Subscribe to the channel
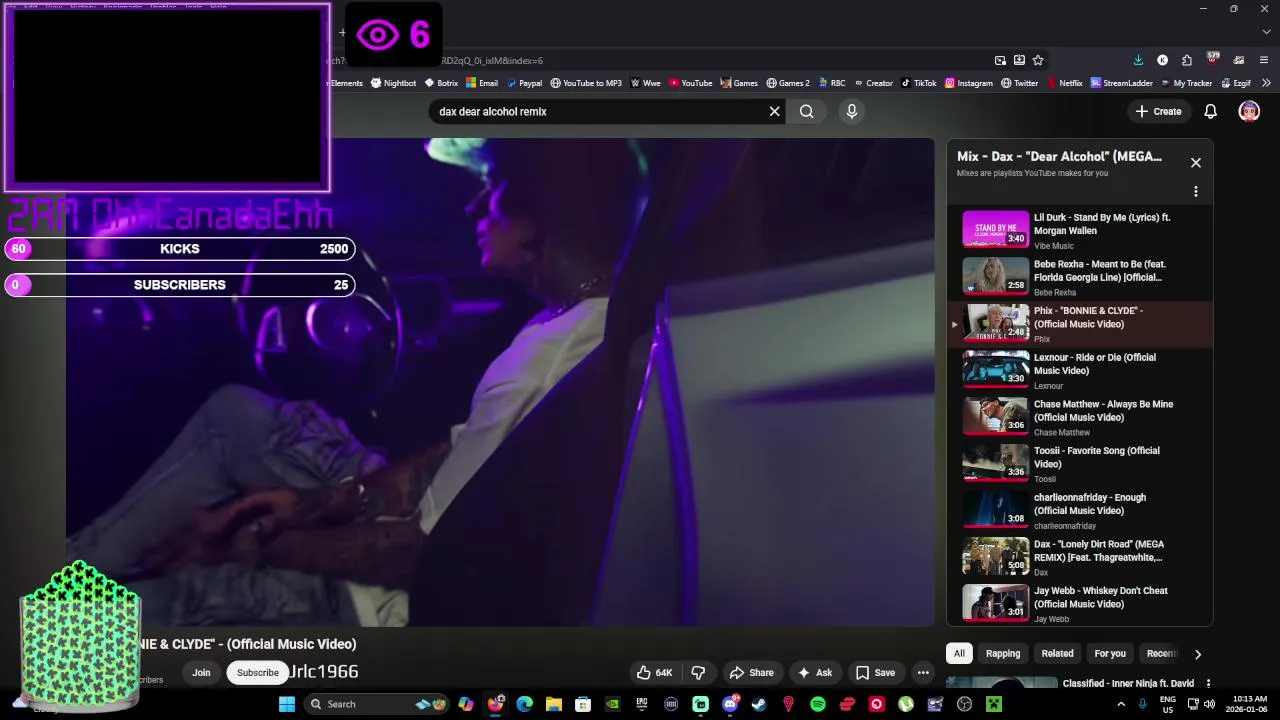Viewport: 1280px width, 720px height. (x=257, y=673)
